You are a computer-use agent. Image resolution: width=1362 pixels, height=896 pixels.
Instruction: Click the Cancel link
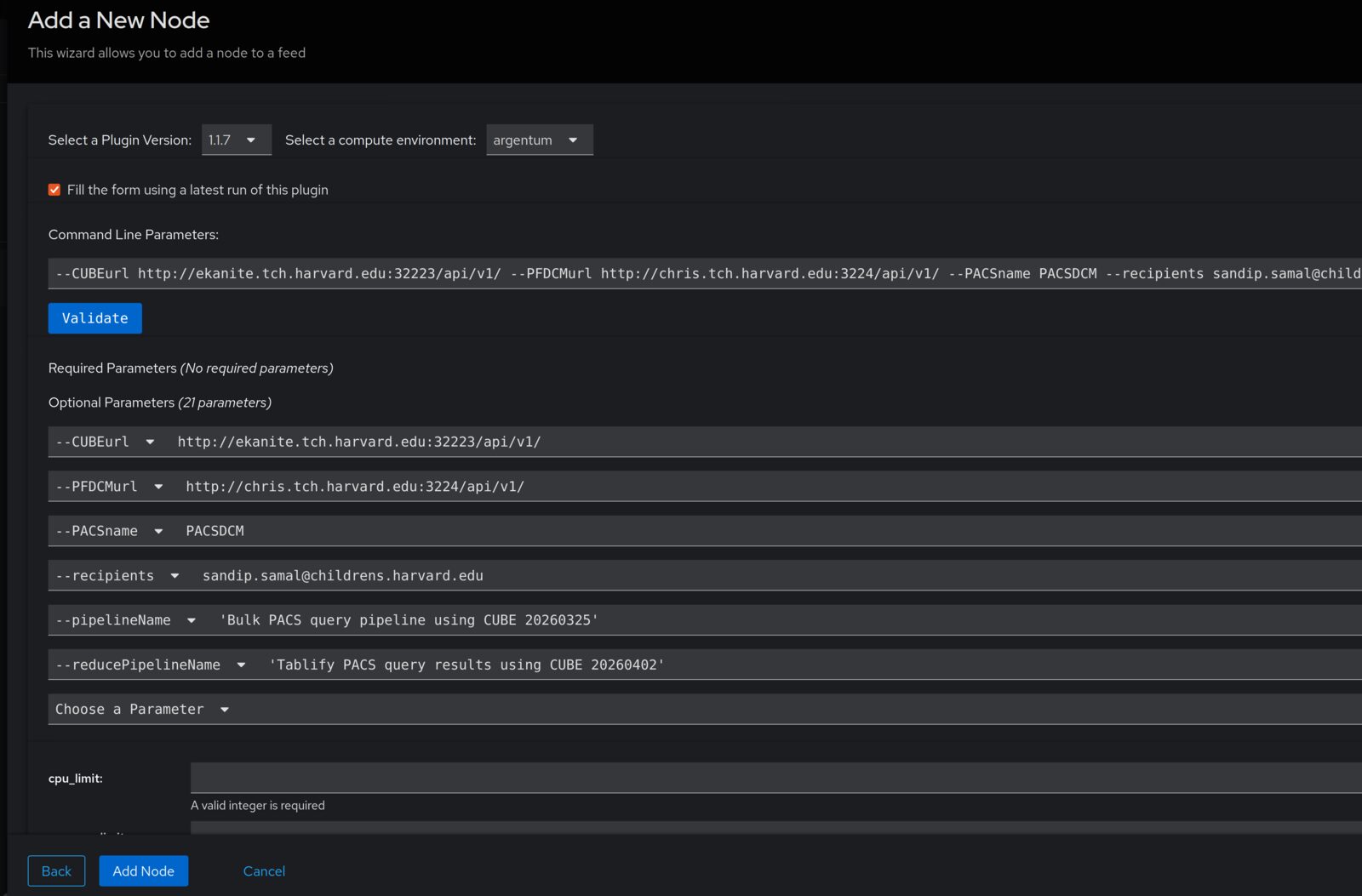click(264, 870)
